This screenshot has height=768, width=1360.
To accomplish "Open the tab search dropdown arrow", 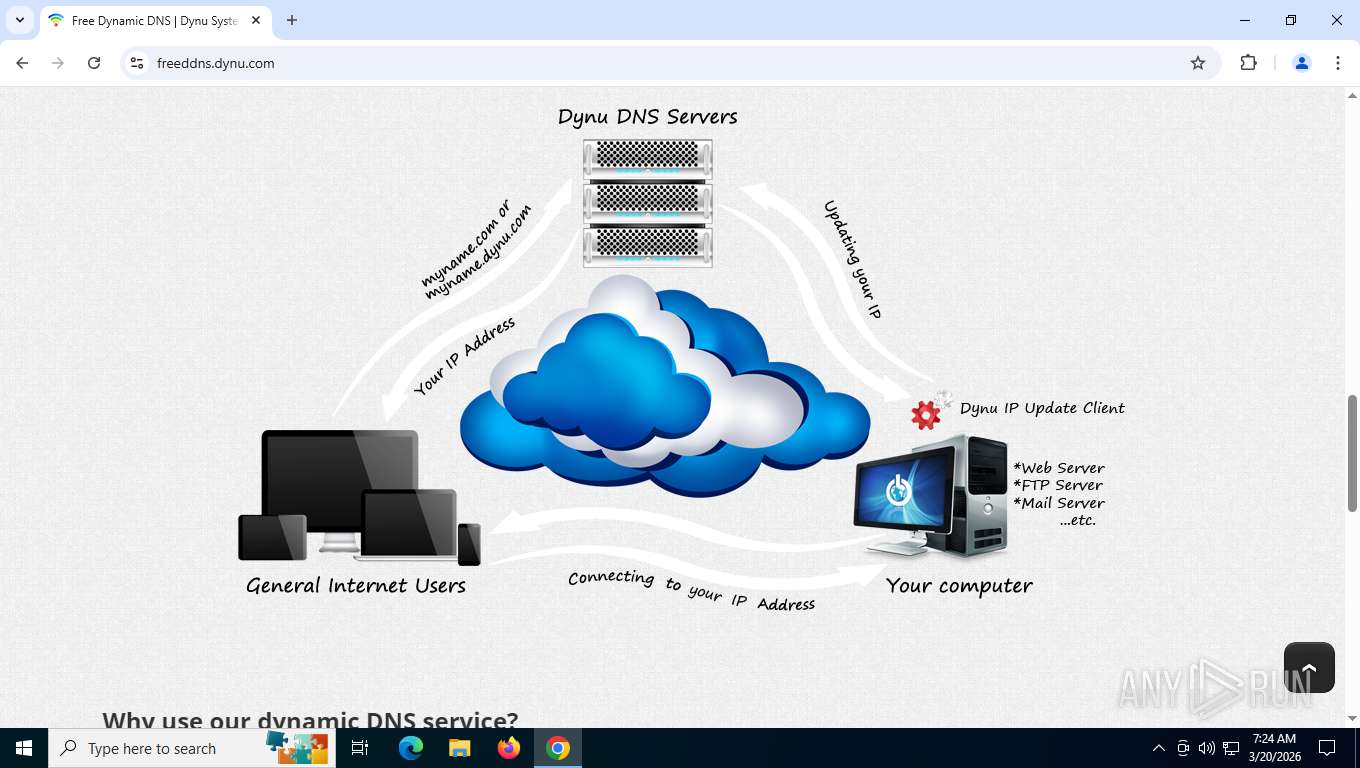I will (20, 20).
